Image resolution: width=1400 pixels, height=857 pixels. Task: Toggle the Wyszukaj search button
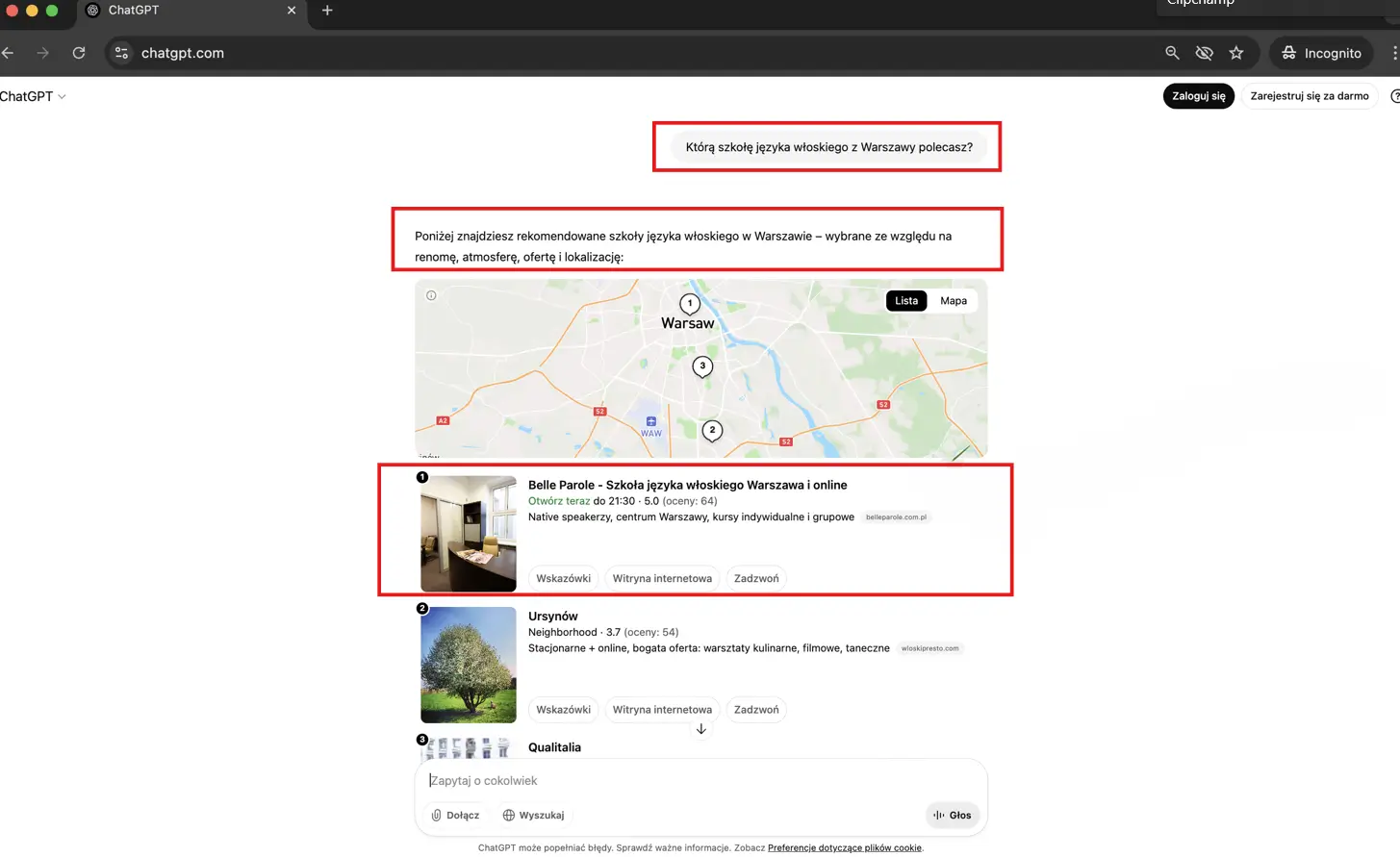click(x=534, y=815)
